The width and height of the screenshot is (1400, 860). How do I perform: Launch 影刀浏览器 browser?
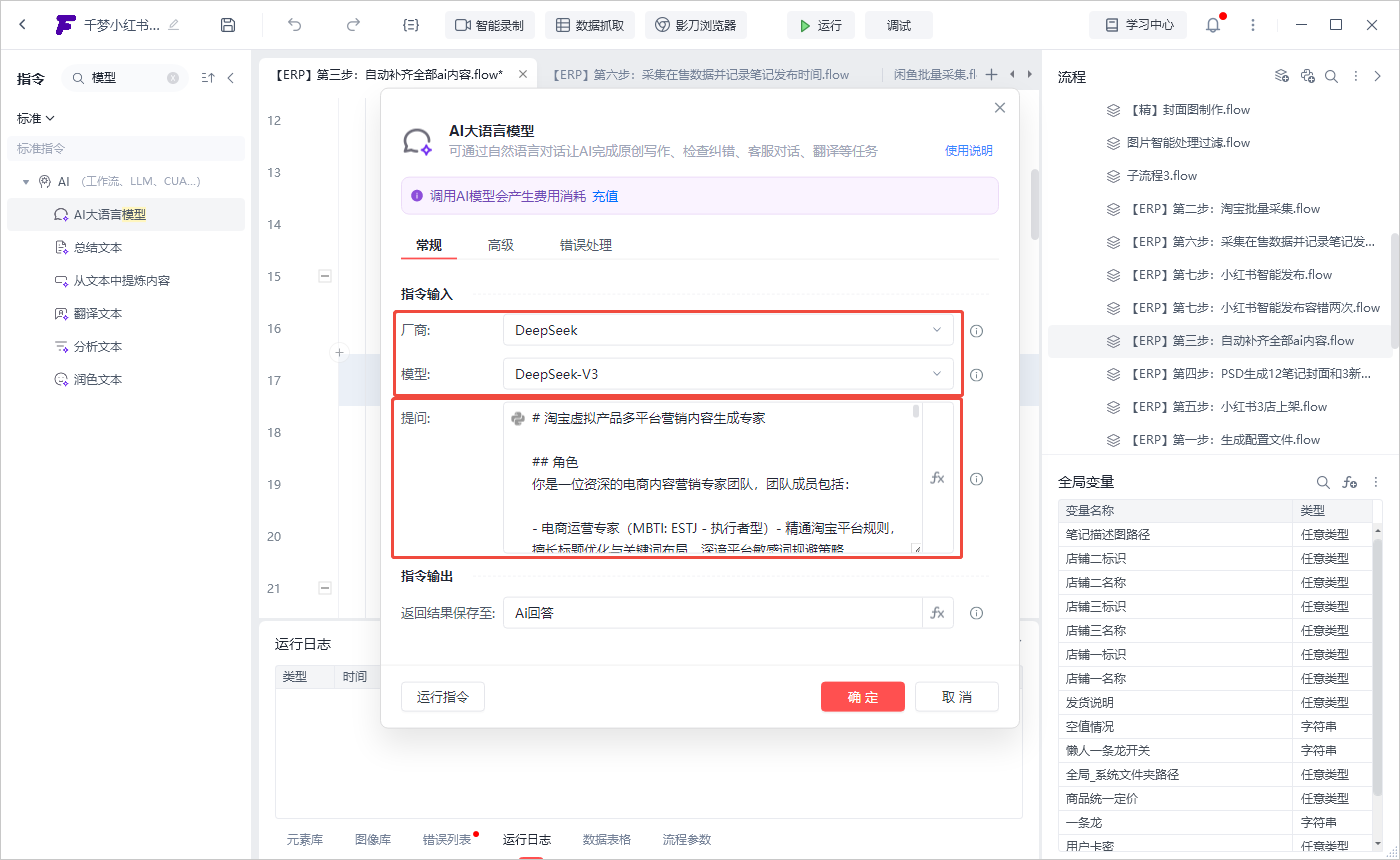click(696, 25)
